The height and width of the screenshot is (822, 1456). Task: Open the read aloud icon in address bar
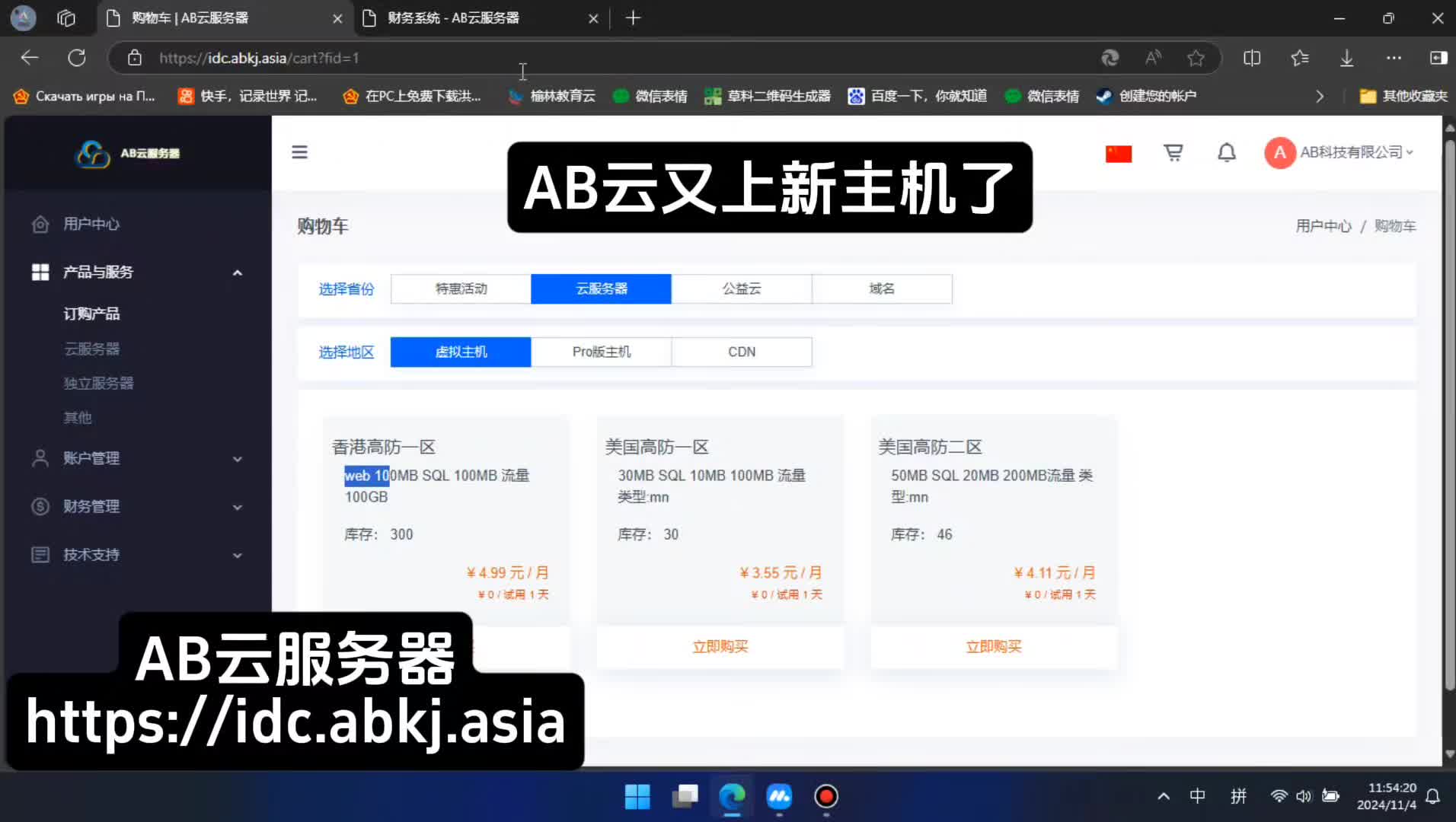tap(1154, 58)
